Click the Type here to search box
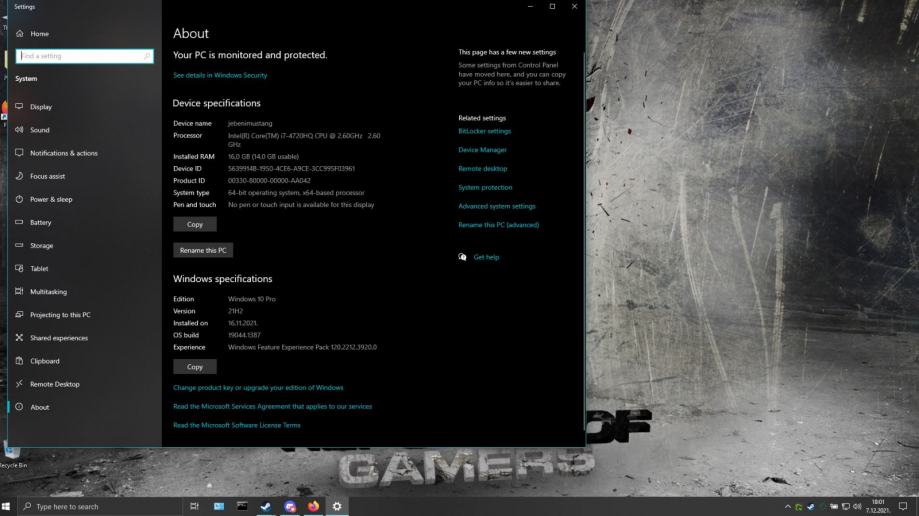919x516 pixels. (100, 506)
